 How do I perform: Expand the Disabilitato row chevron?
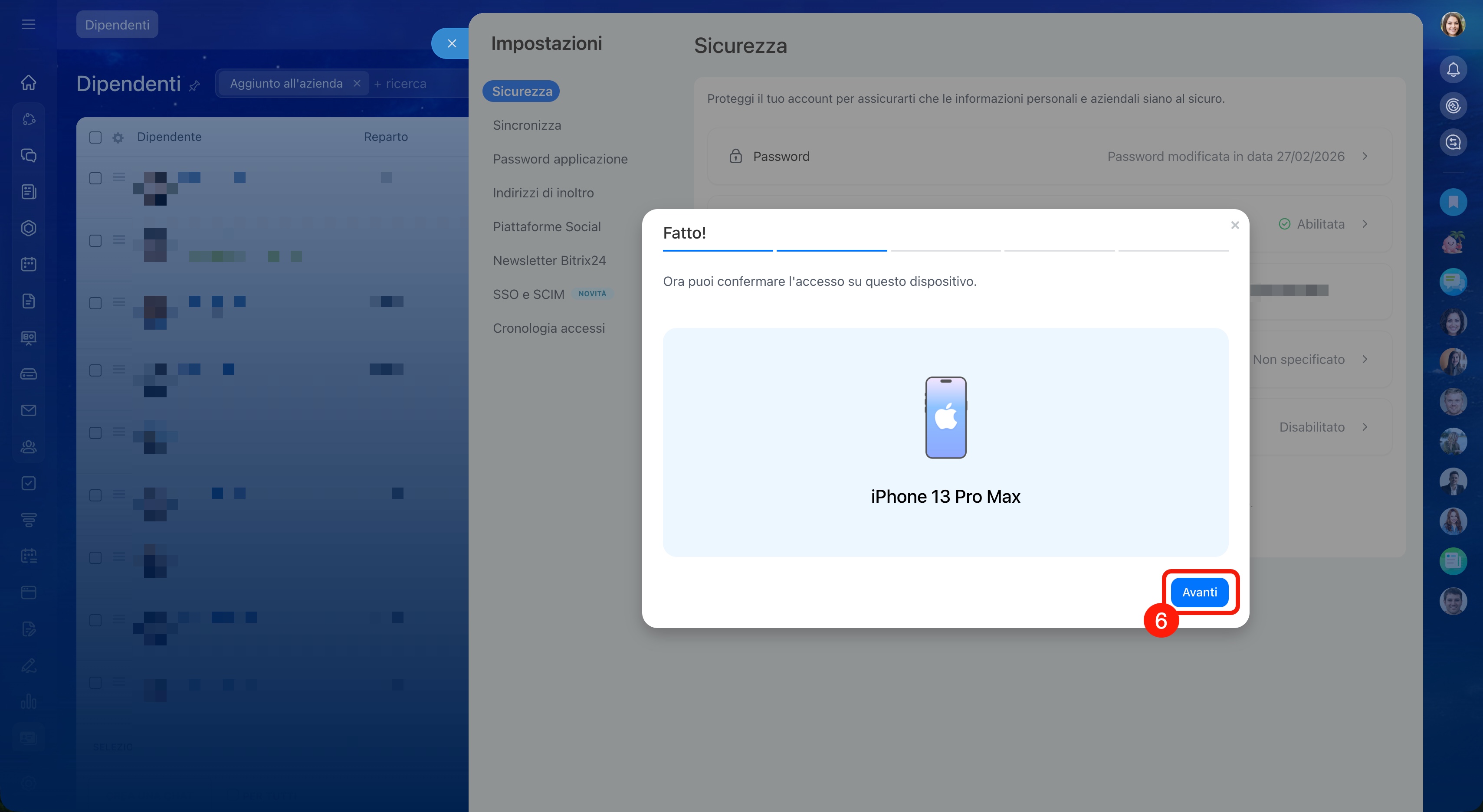pos(1365,427)
